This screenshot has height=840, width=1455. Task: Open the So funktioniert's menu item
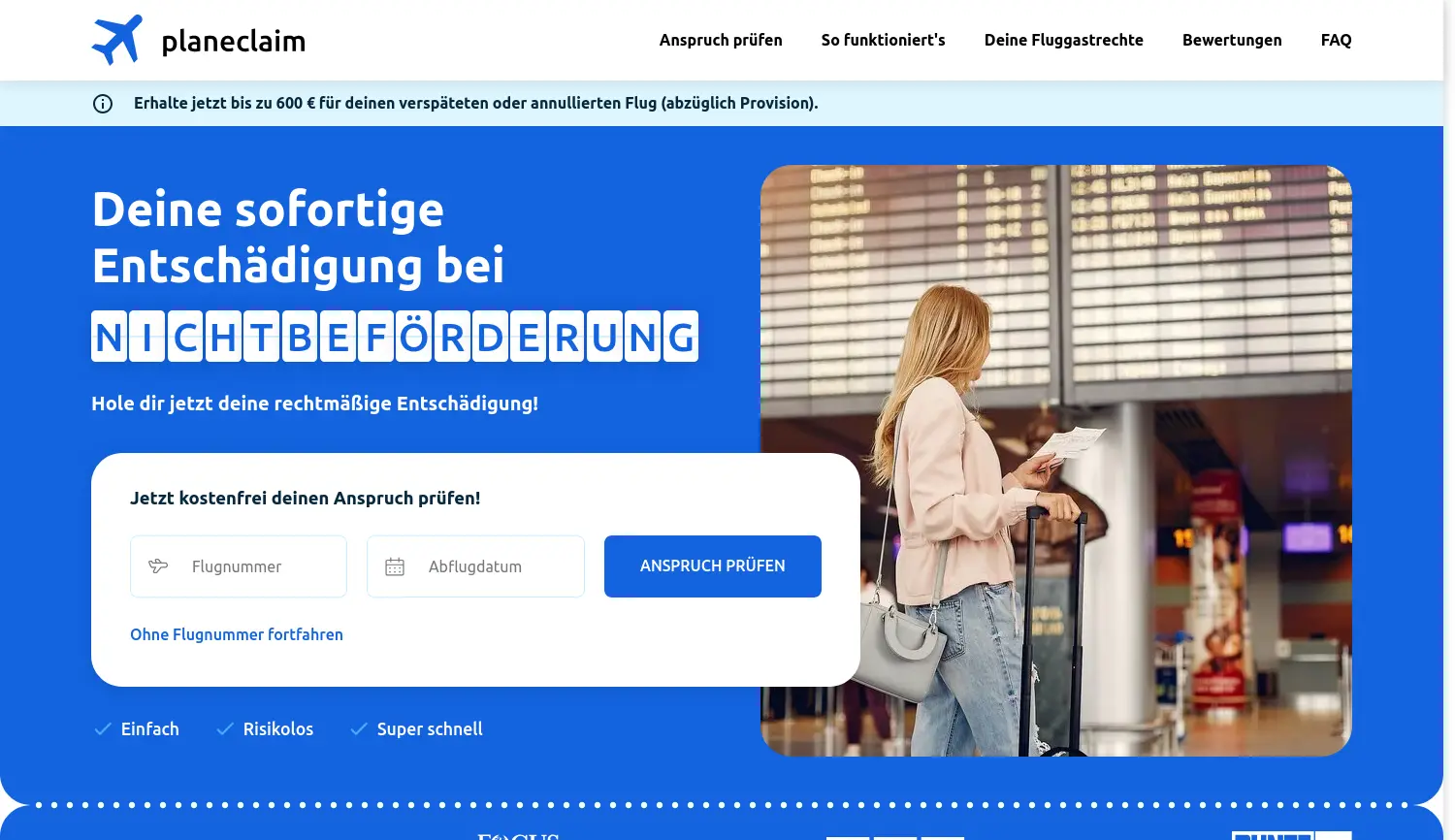tap(884, 40)
